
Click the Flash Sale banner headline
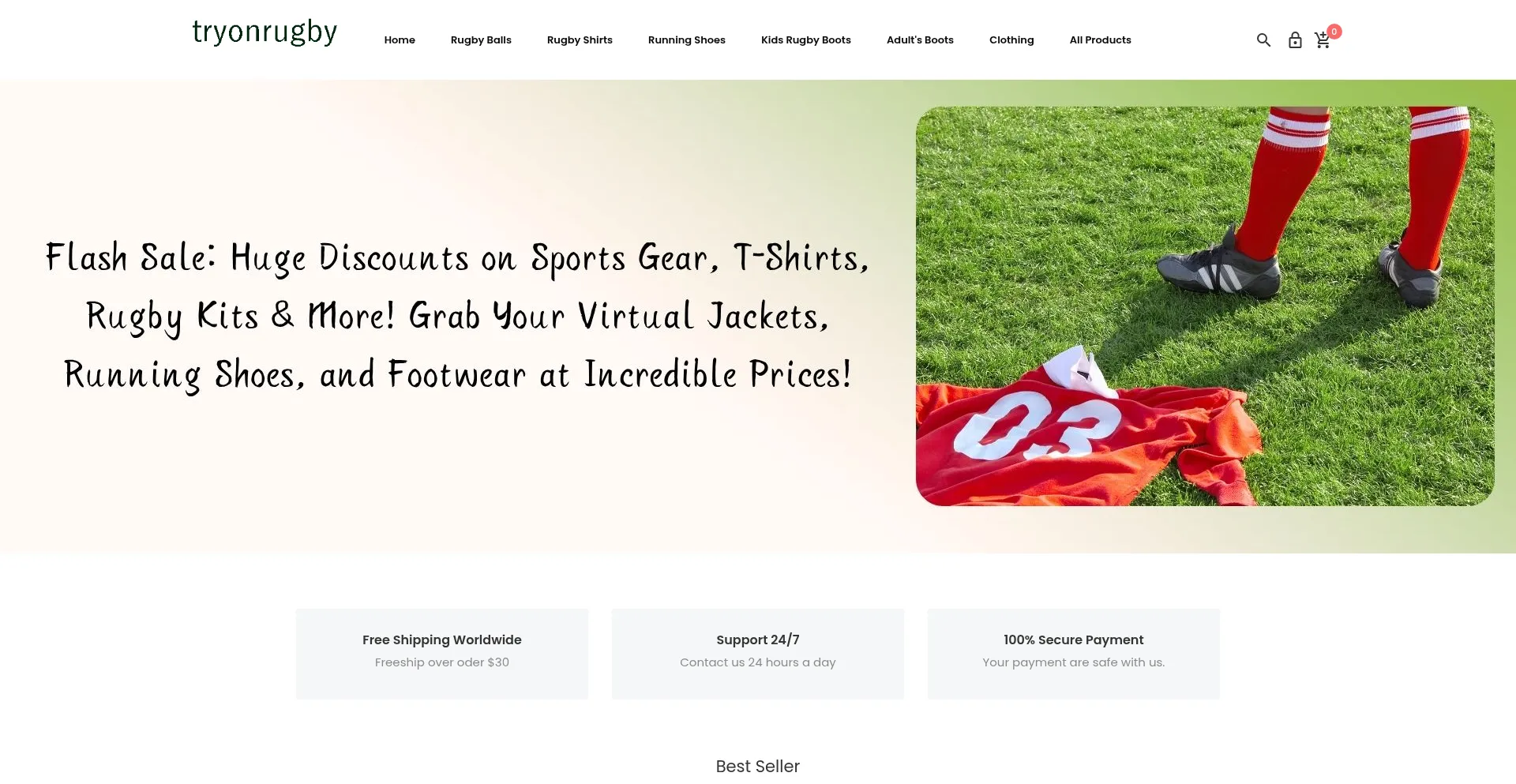458,316
